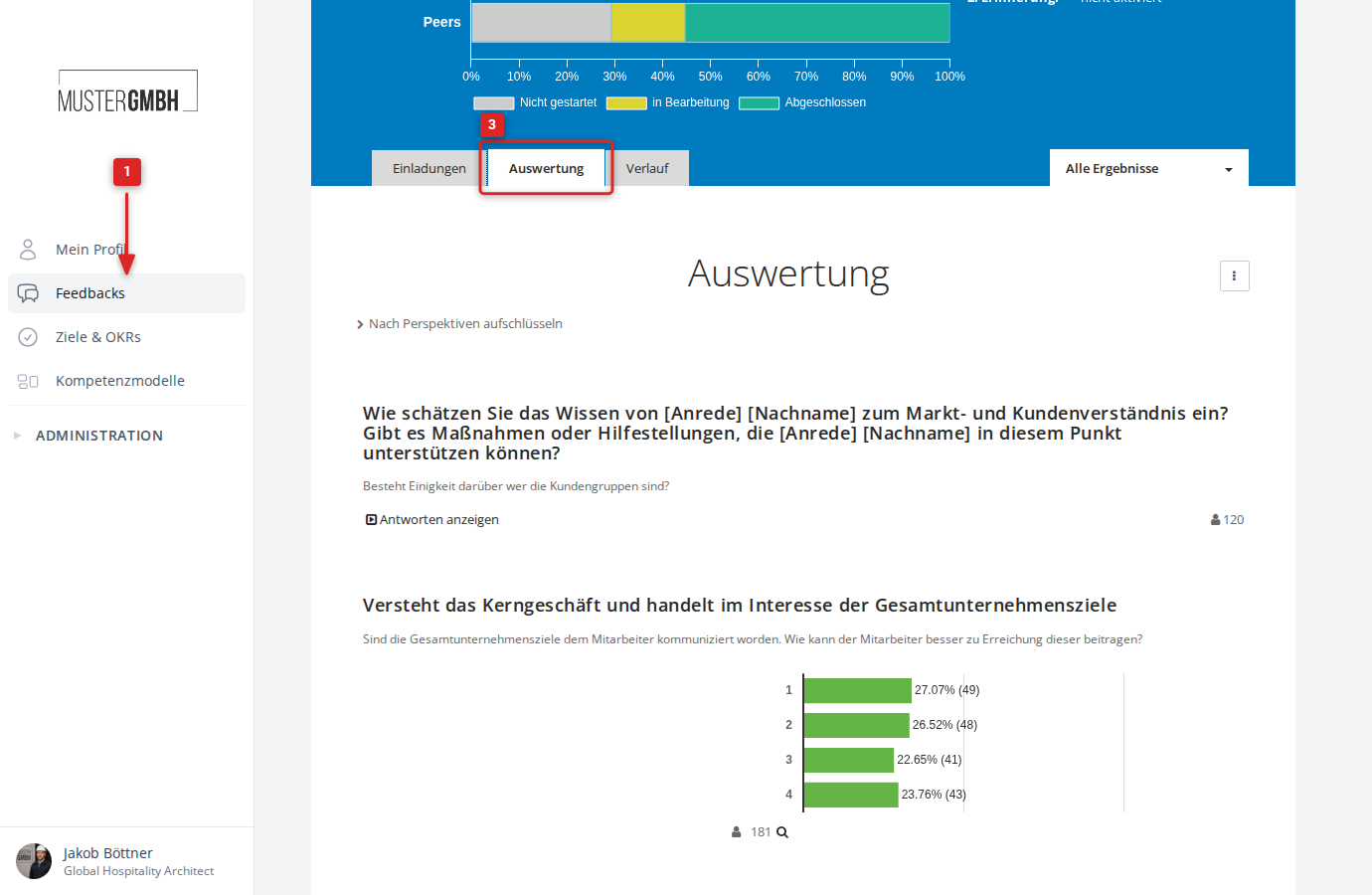This screenshot has width=1372, height=895.
Task: Click the Mein Profil person icon
Action: coord(28,249)
